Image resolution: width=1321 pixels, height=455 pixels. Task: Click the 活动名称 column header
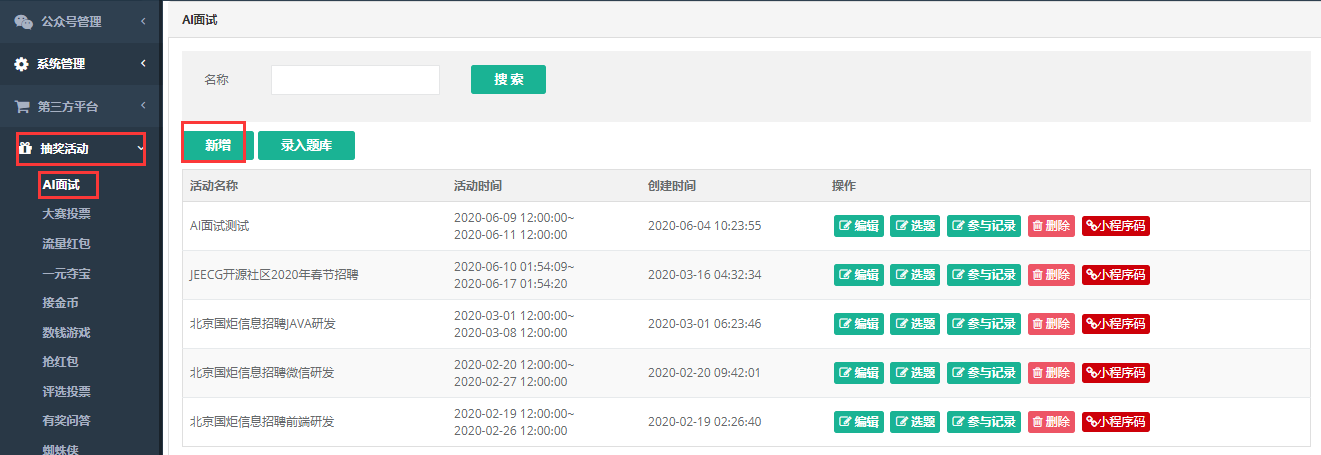[213, 186]
